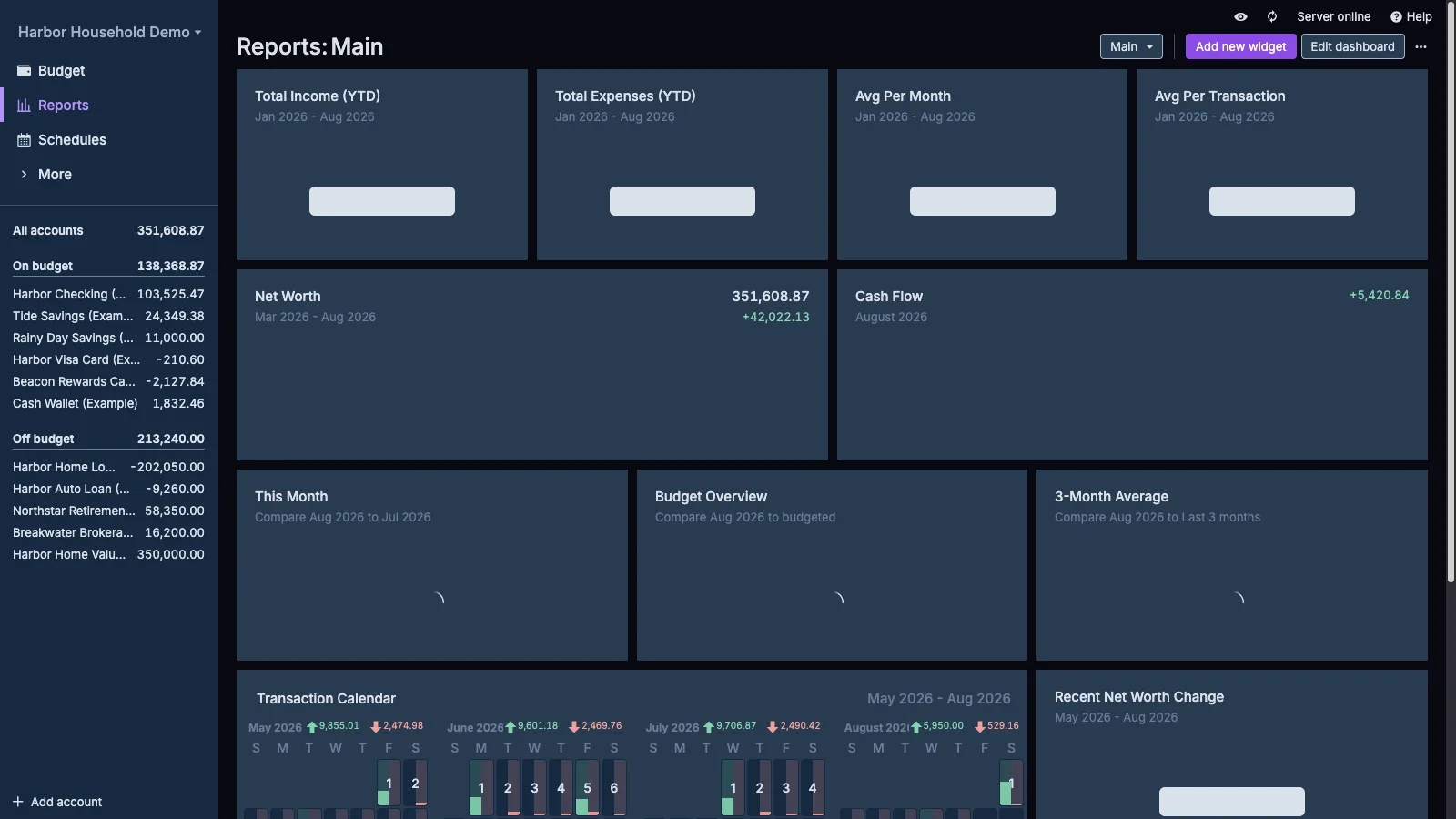Select Harbor Checking account

[108, 295]
